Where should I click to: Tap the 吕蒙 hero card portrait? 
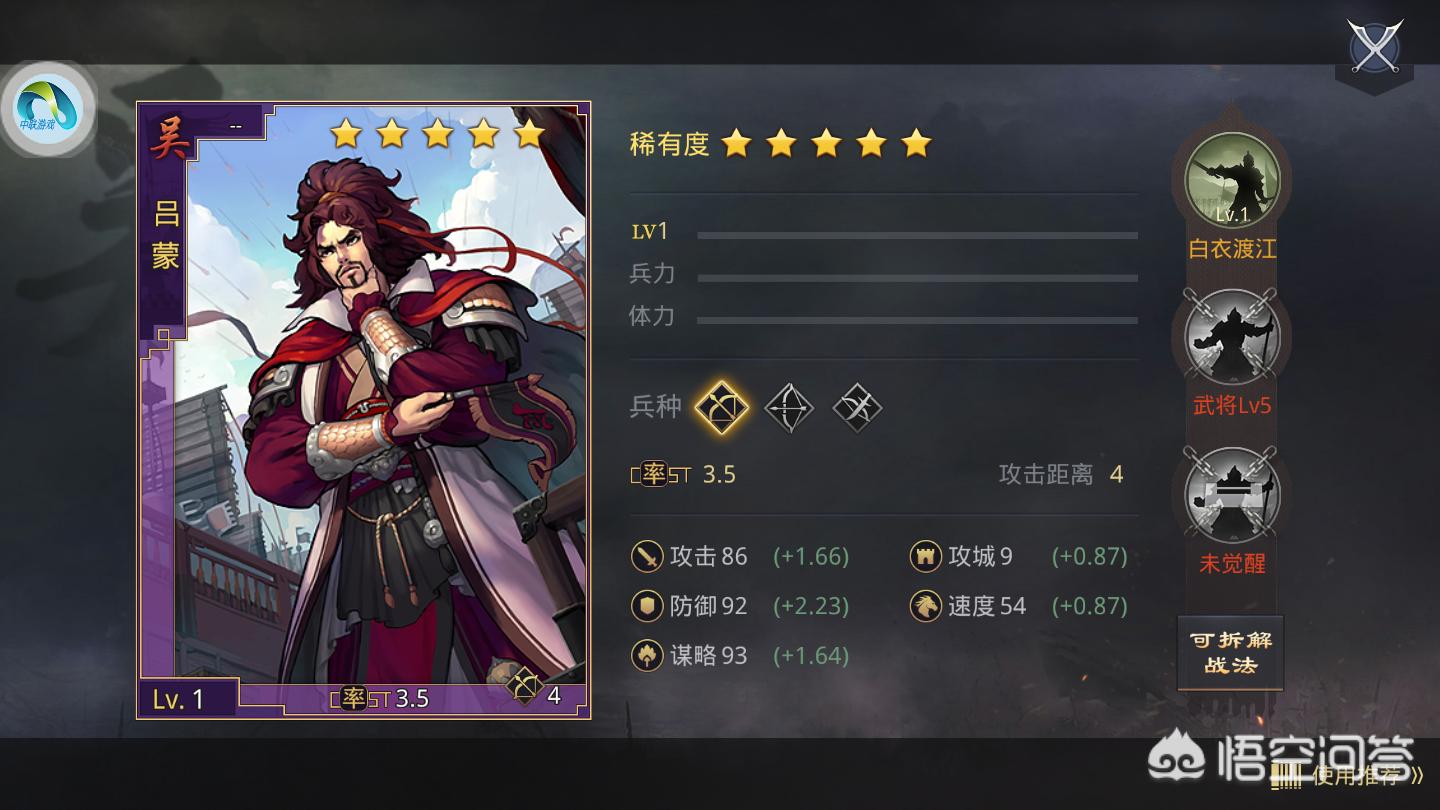click(x=364, y=410)
